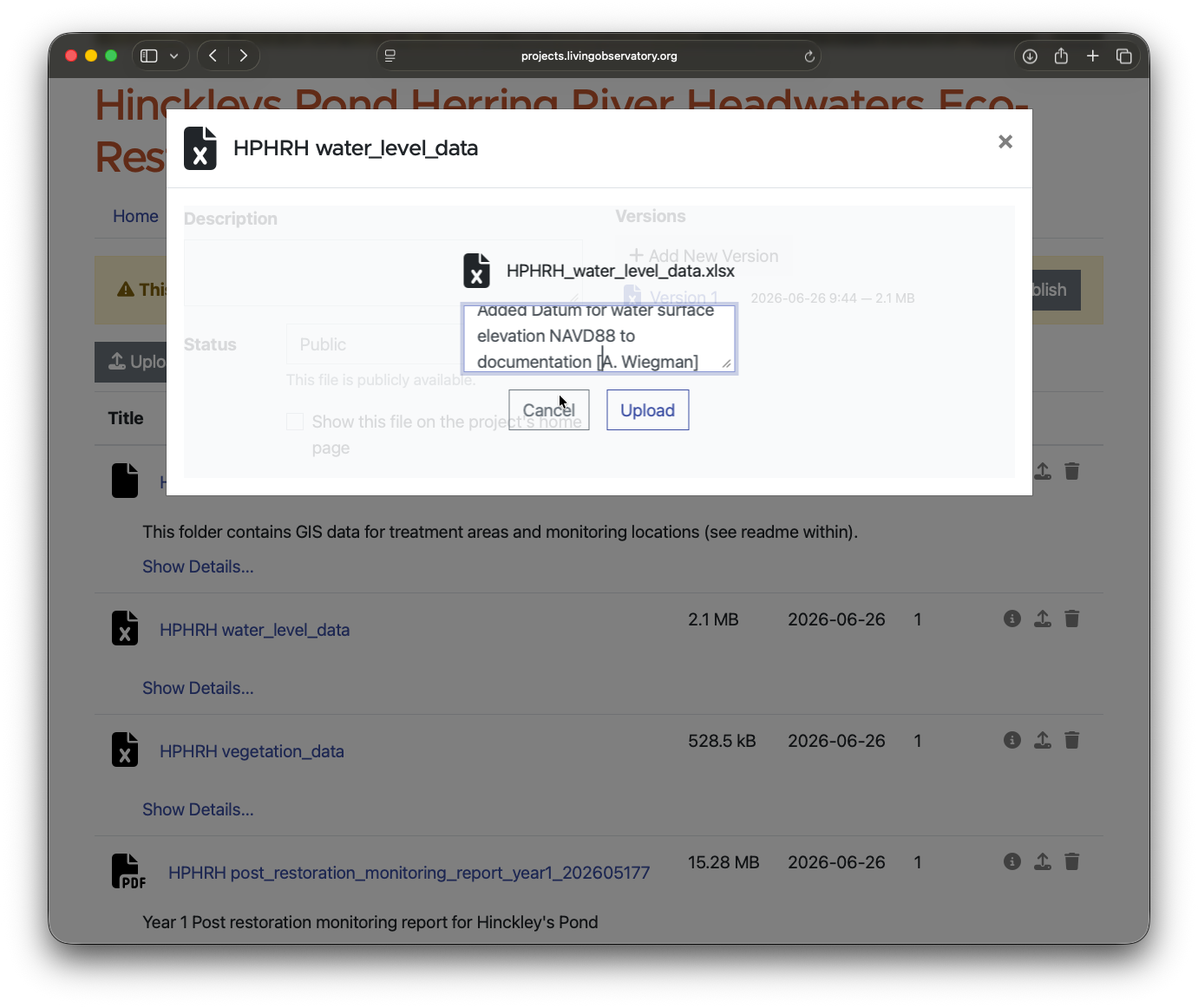Click Safari downloads icon in toolbar

click(1030, 56)
